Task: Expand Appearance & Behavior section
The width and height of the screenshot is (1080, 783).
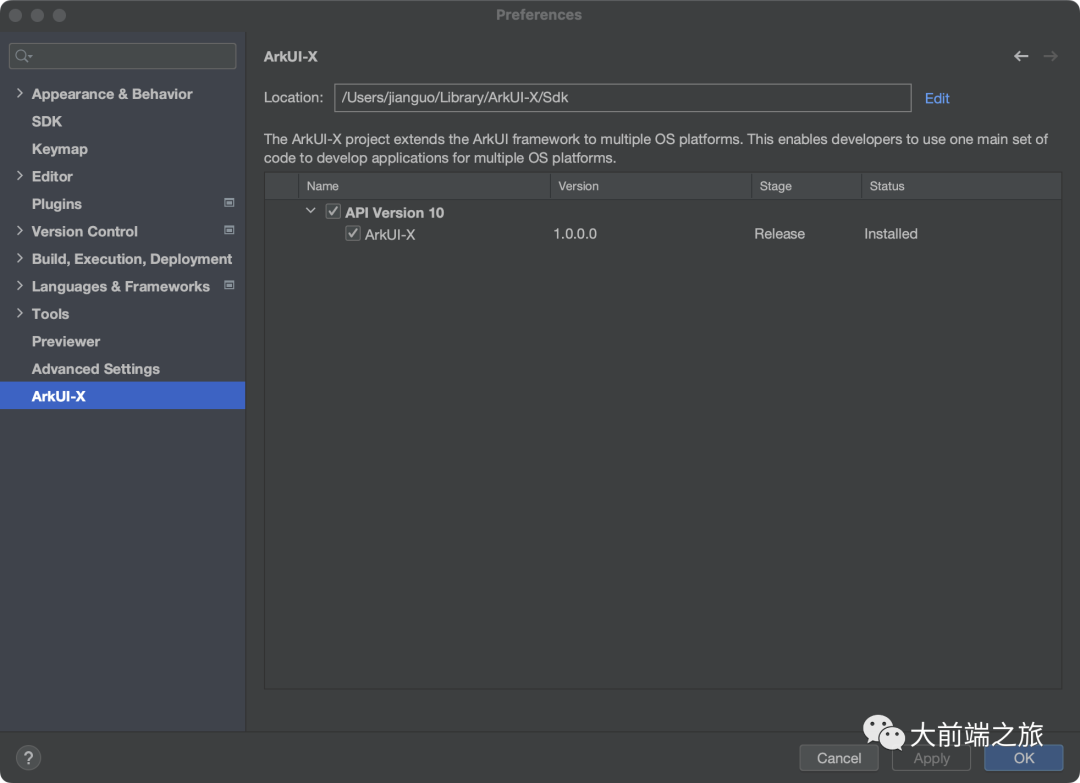Action: 19,93
